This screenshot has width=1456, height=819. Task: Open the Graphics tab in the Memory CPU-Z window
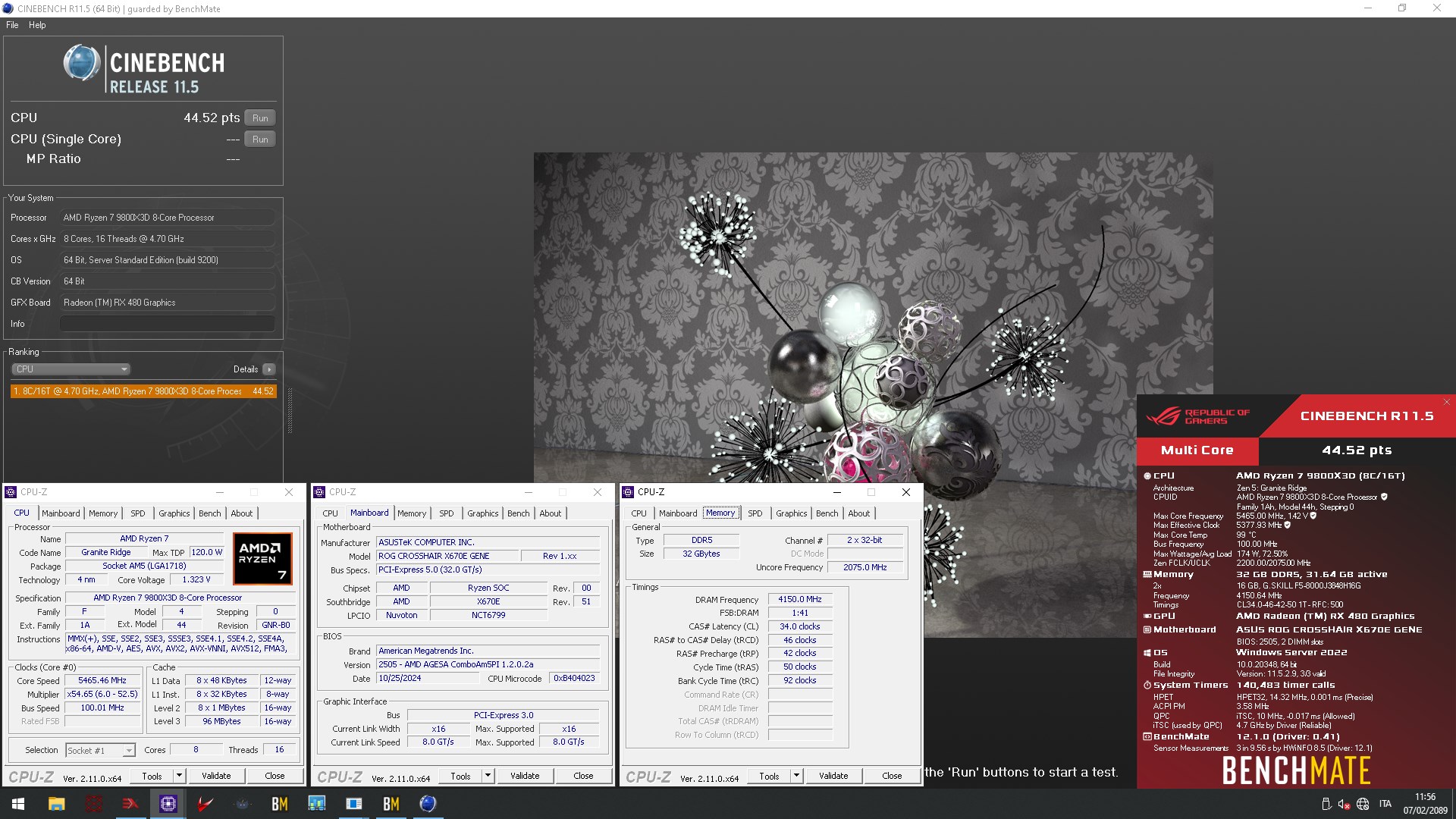click(x=792, y=513)
